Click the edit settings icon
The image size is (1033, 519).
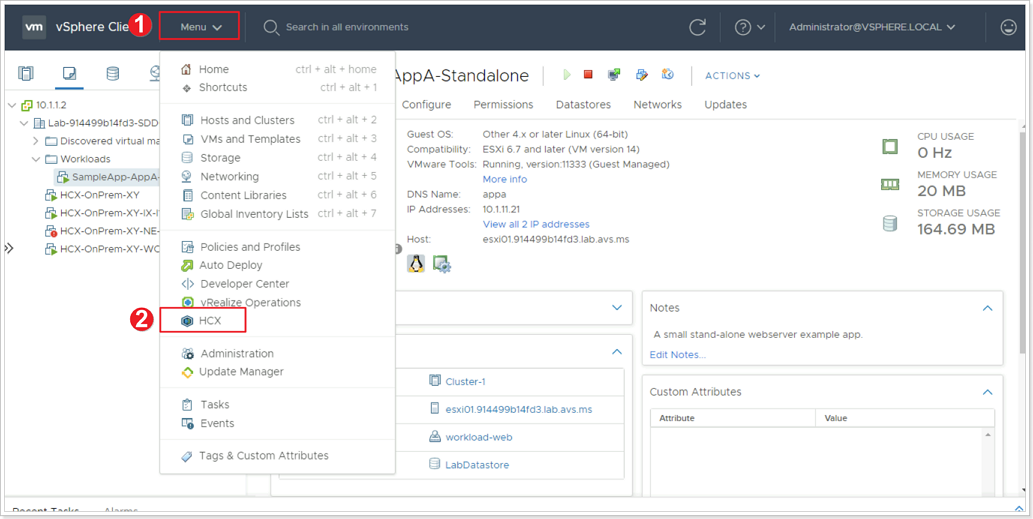(x=642, y=75)
